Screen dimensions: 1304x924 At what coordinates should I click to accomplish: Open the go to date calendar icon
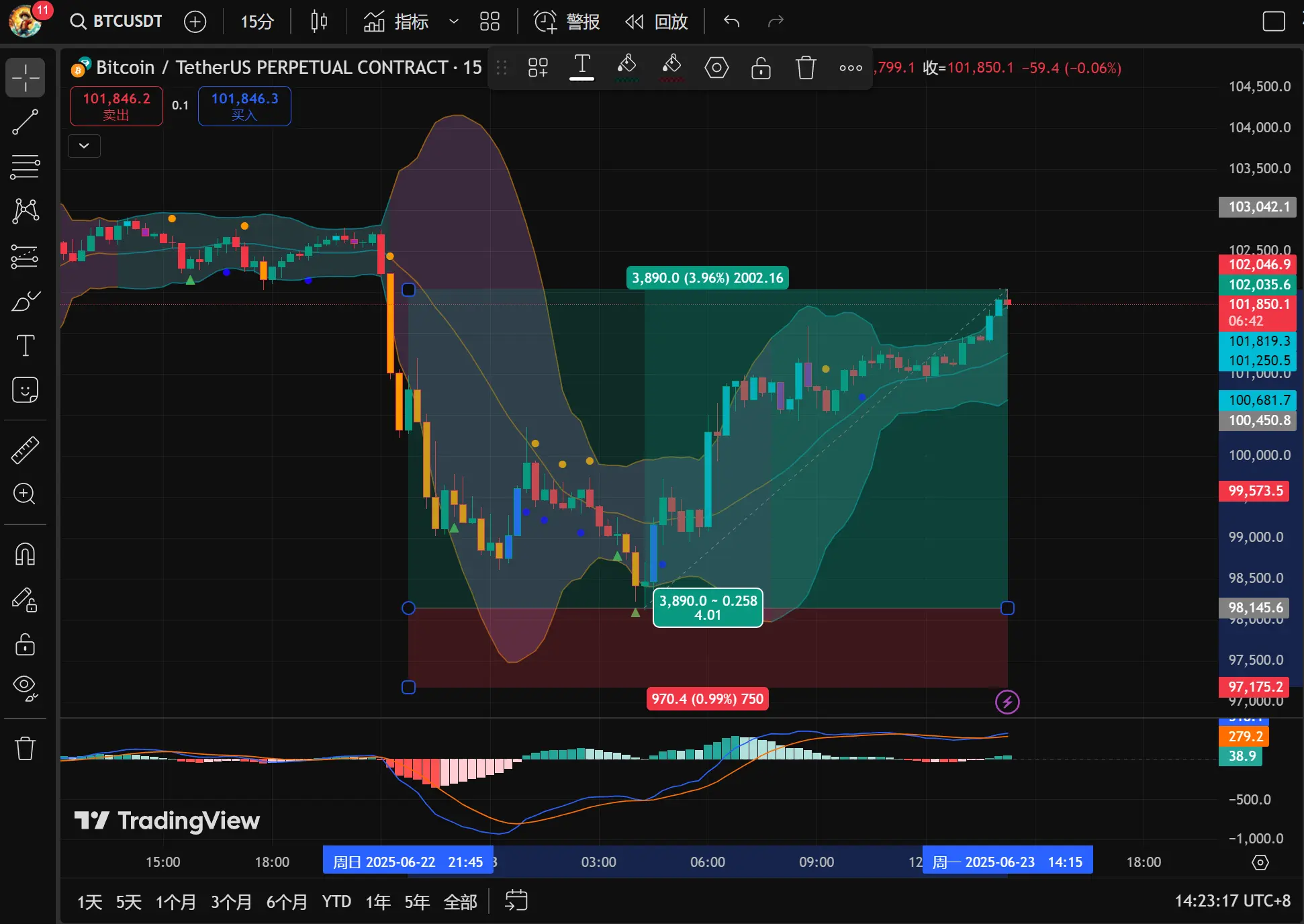tap(516, 900)
